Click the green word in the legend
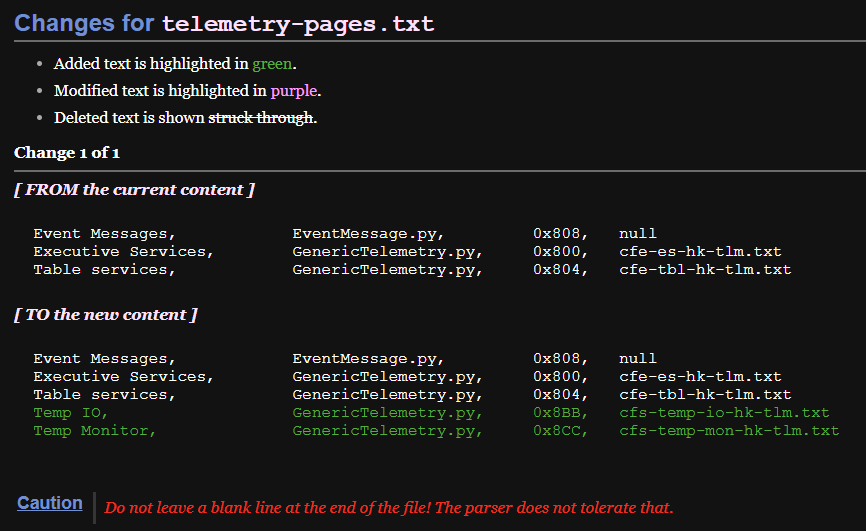The height and width of the screenshot is (531, 866). point(272,64)
